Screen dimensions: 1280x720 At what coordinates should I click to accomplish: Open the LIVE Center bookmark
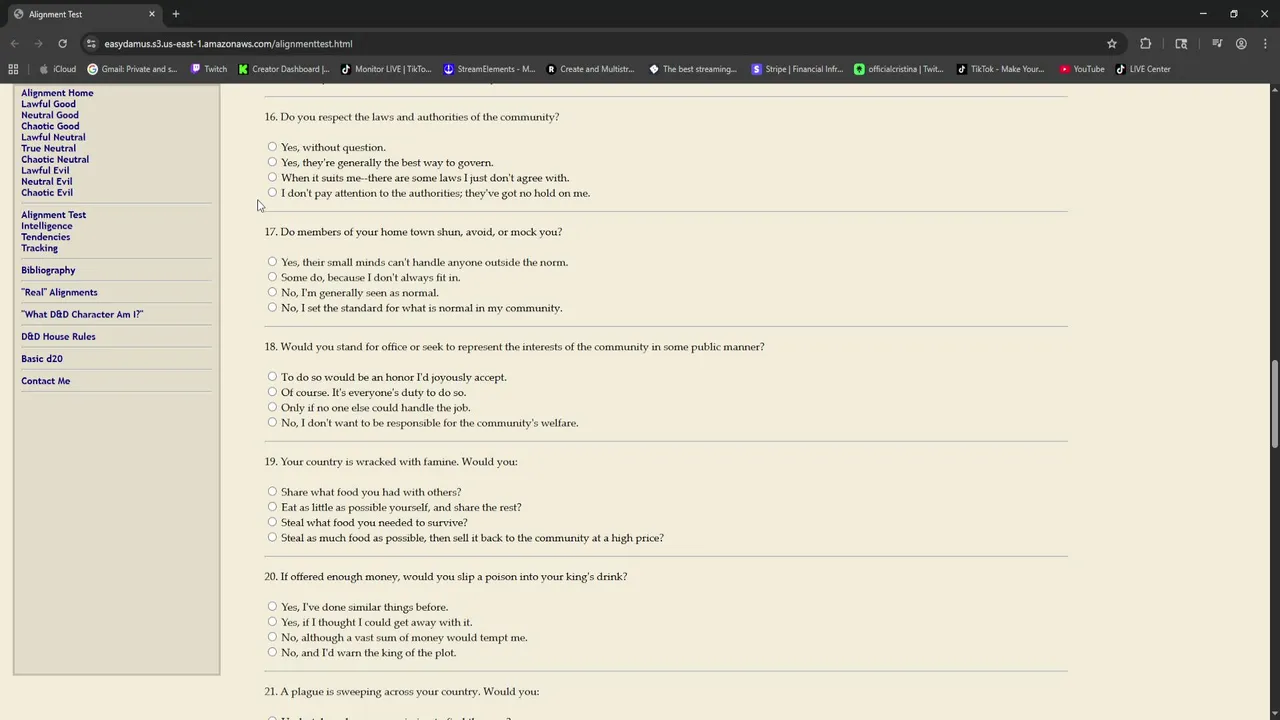1143,69
